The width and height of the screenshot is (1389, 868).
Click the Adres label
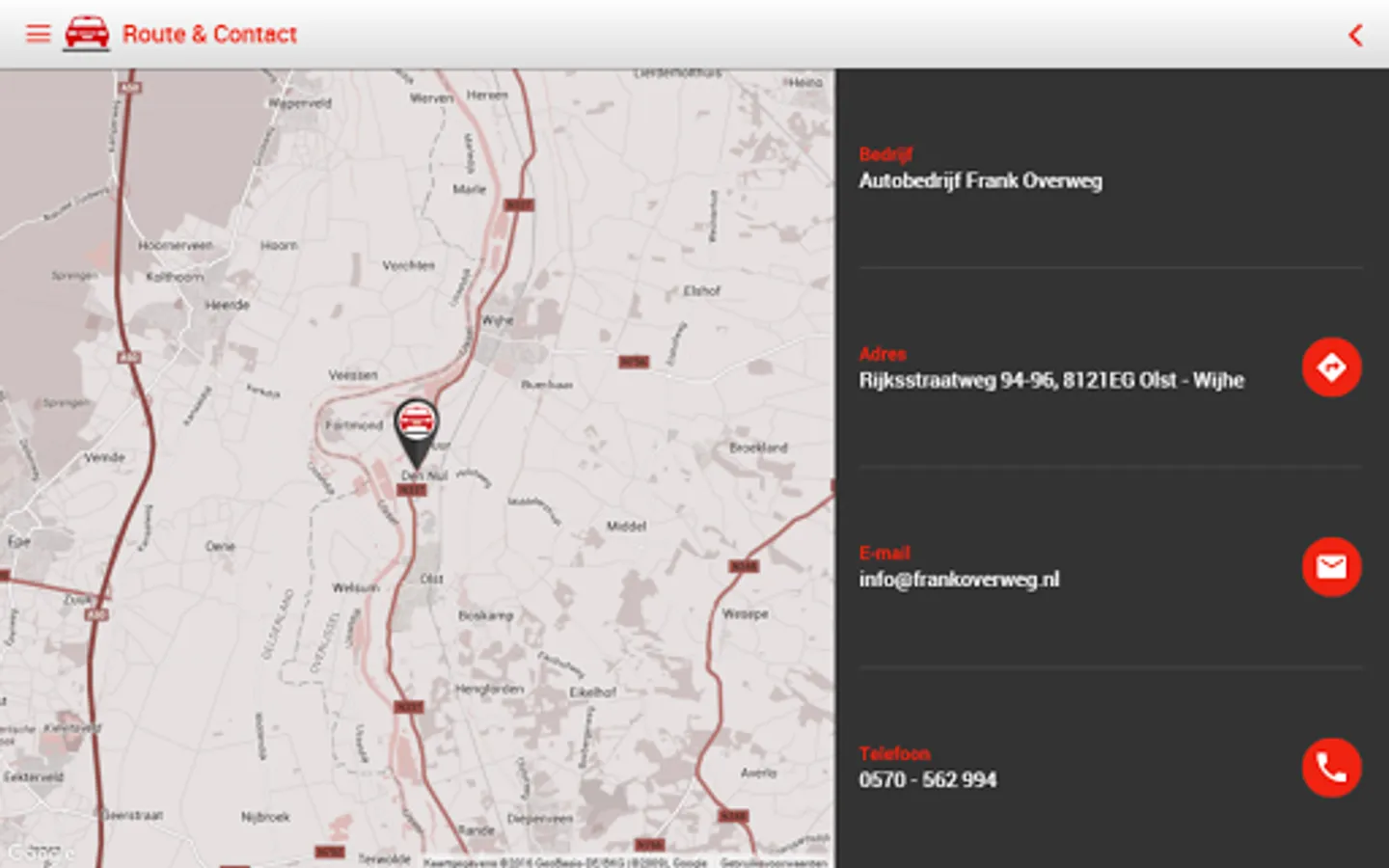pos(882,354)
